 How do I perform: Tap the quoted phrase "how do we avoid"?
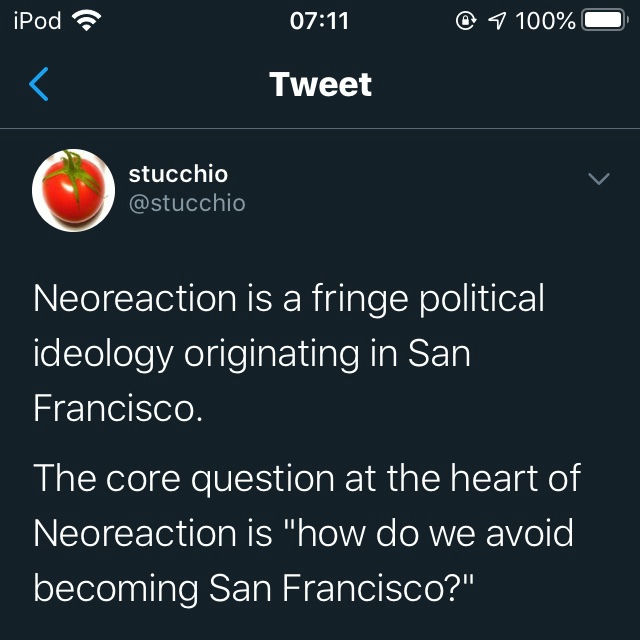click(x=435, y=533)
